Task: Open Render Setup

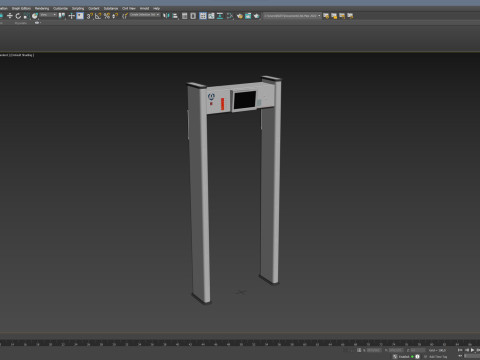Action: point(240,16)
